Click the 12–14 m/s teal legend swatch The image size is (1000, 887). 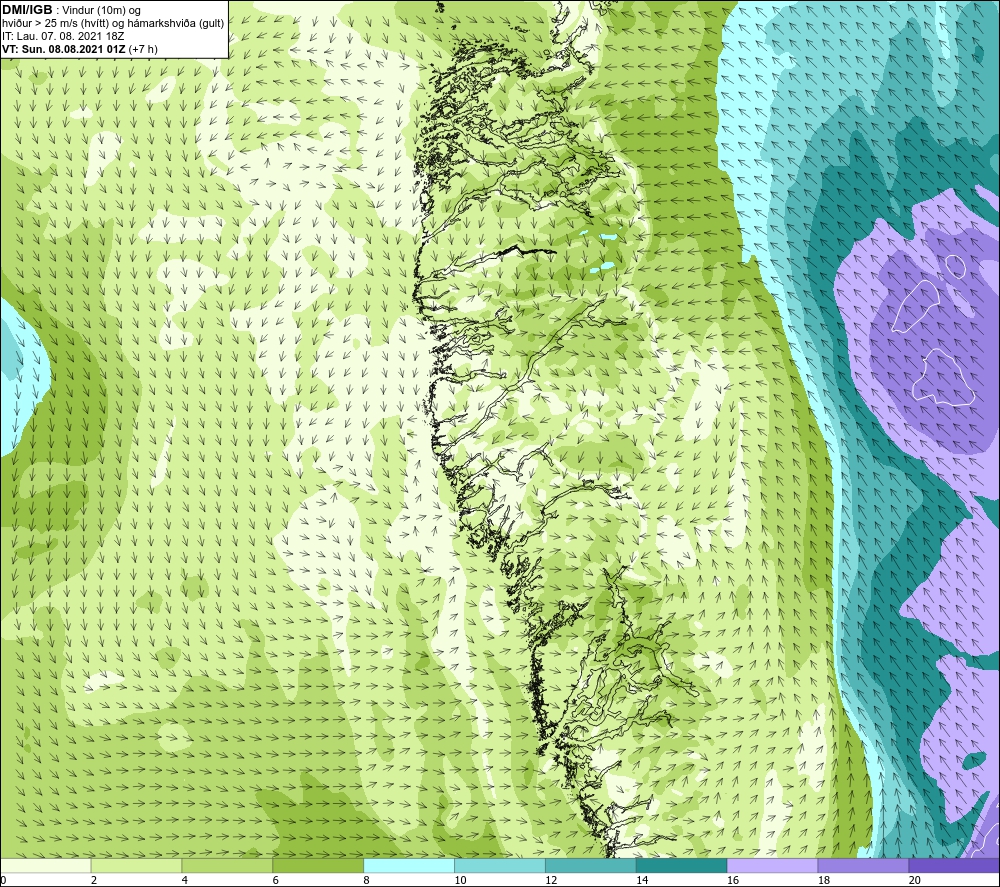click(591, 865)
